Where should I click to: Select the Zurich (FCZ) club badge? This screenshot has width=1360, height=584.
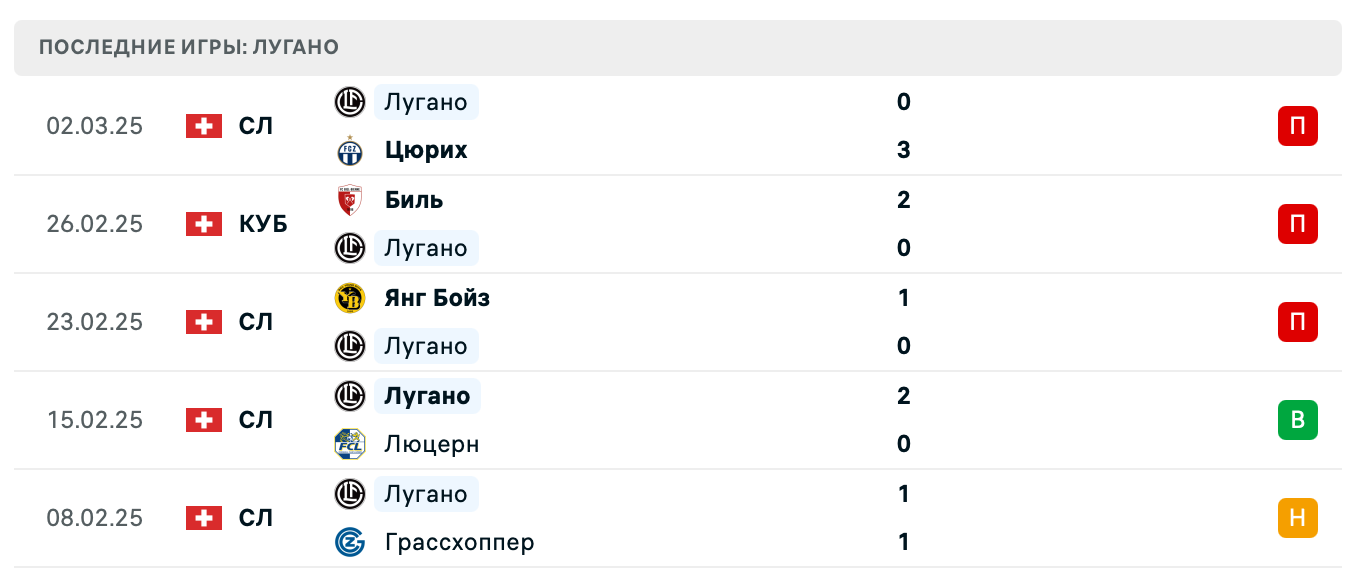tap(349, 149)
